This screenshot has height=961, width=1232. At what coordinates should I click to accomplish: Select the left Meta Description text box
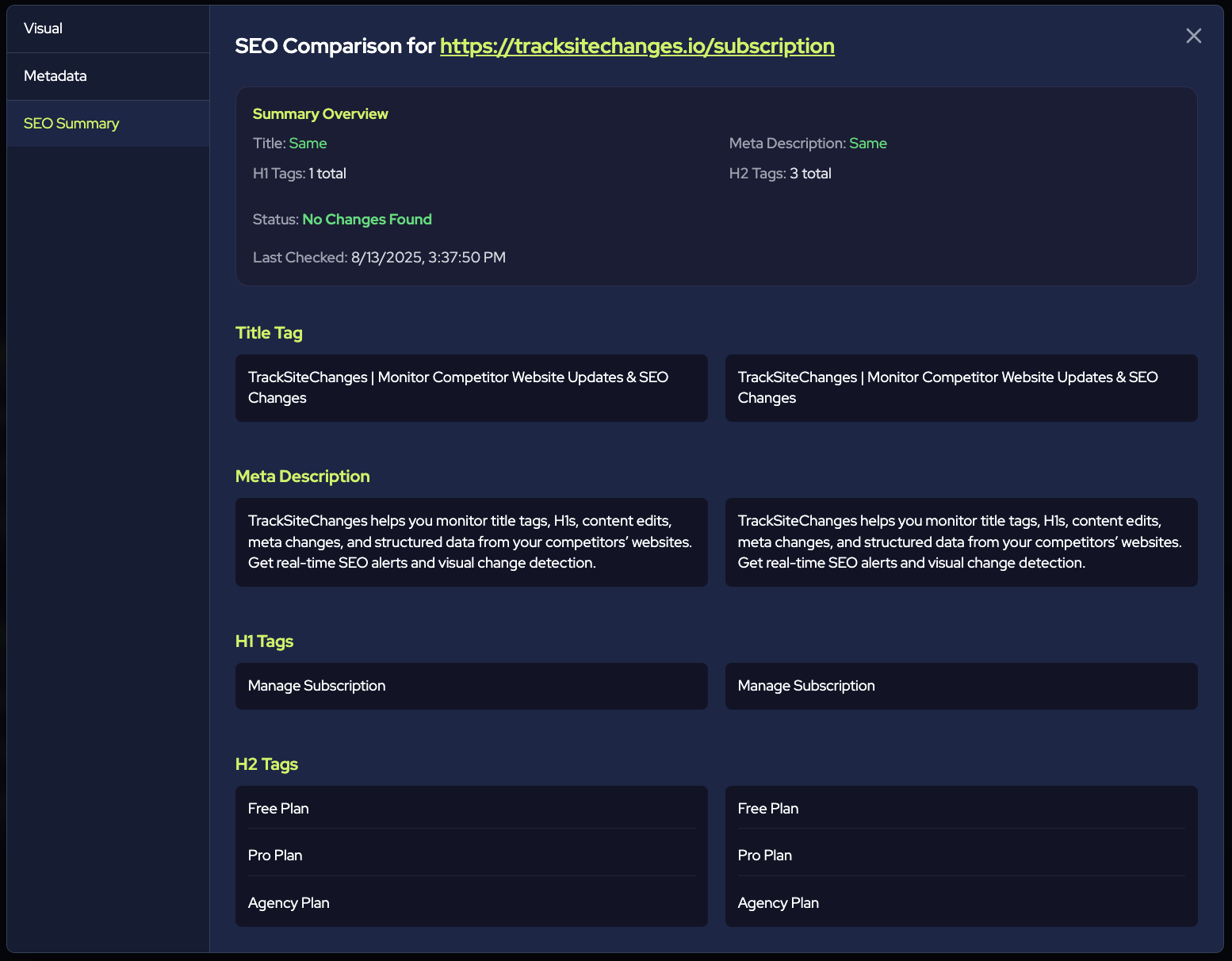point(472,542)
